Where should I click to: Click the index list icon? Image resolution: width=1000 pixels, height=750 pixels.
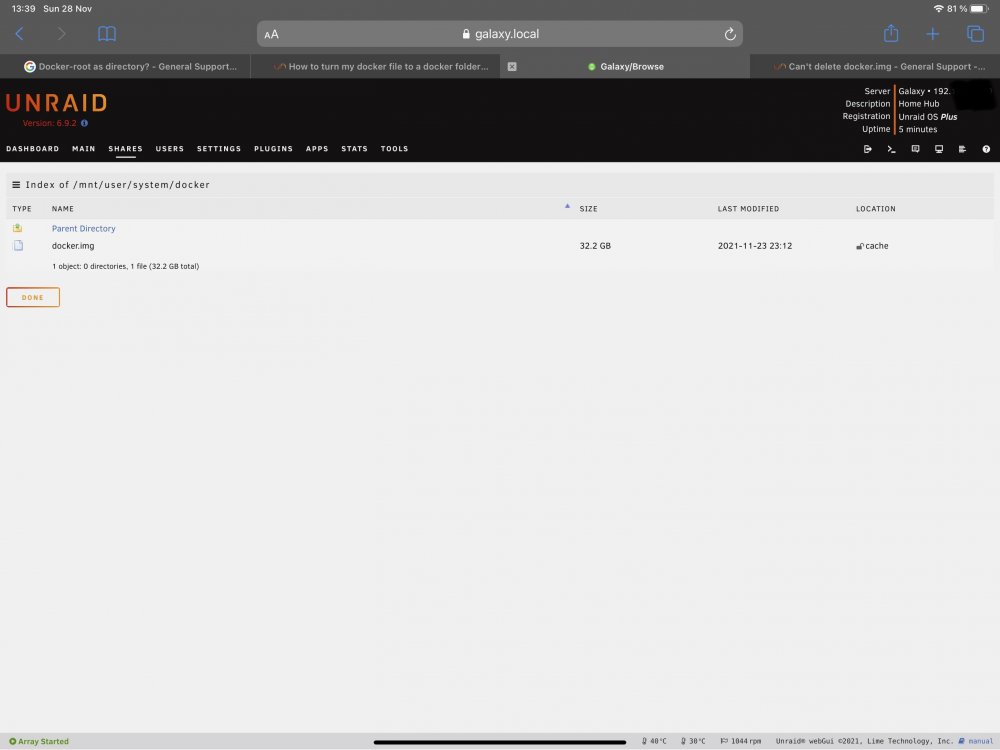[16, 184]
